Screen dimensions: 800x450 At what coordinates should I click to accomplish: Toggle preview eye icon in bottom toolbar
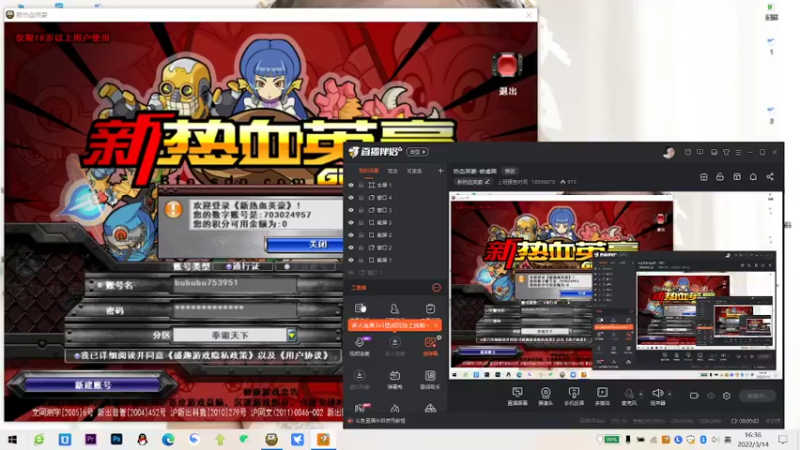[x=711, y=395]
